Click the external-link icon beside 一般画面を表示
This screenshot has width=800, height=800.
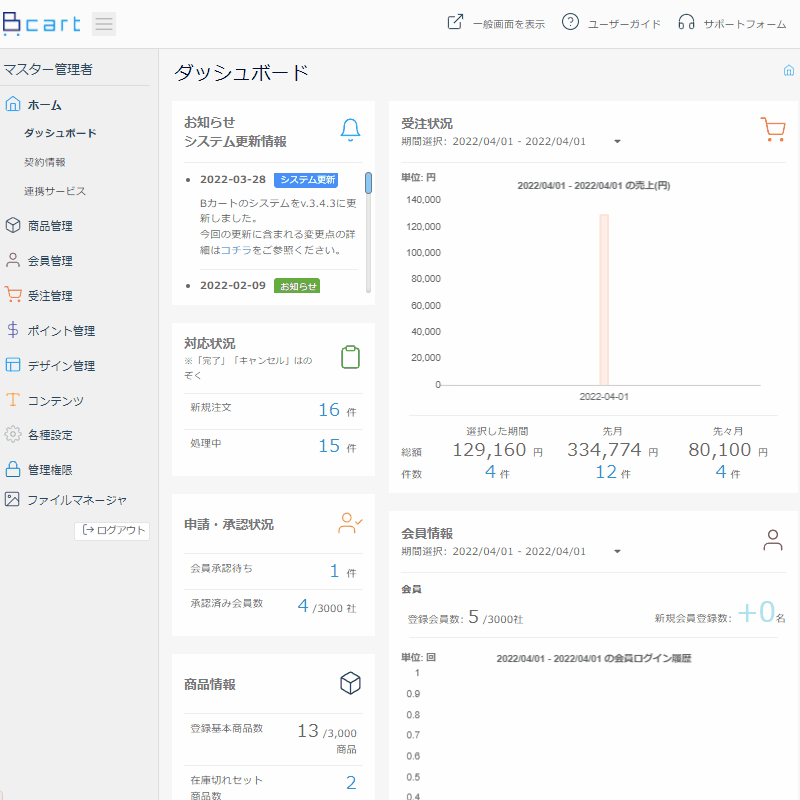click(x=455, y=22)
